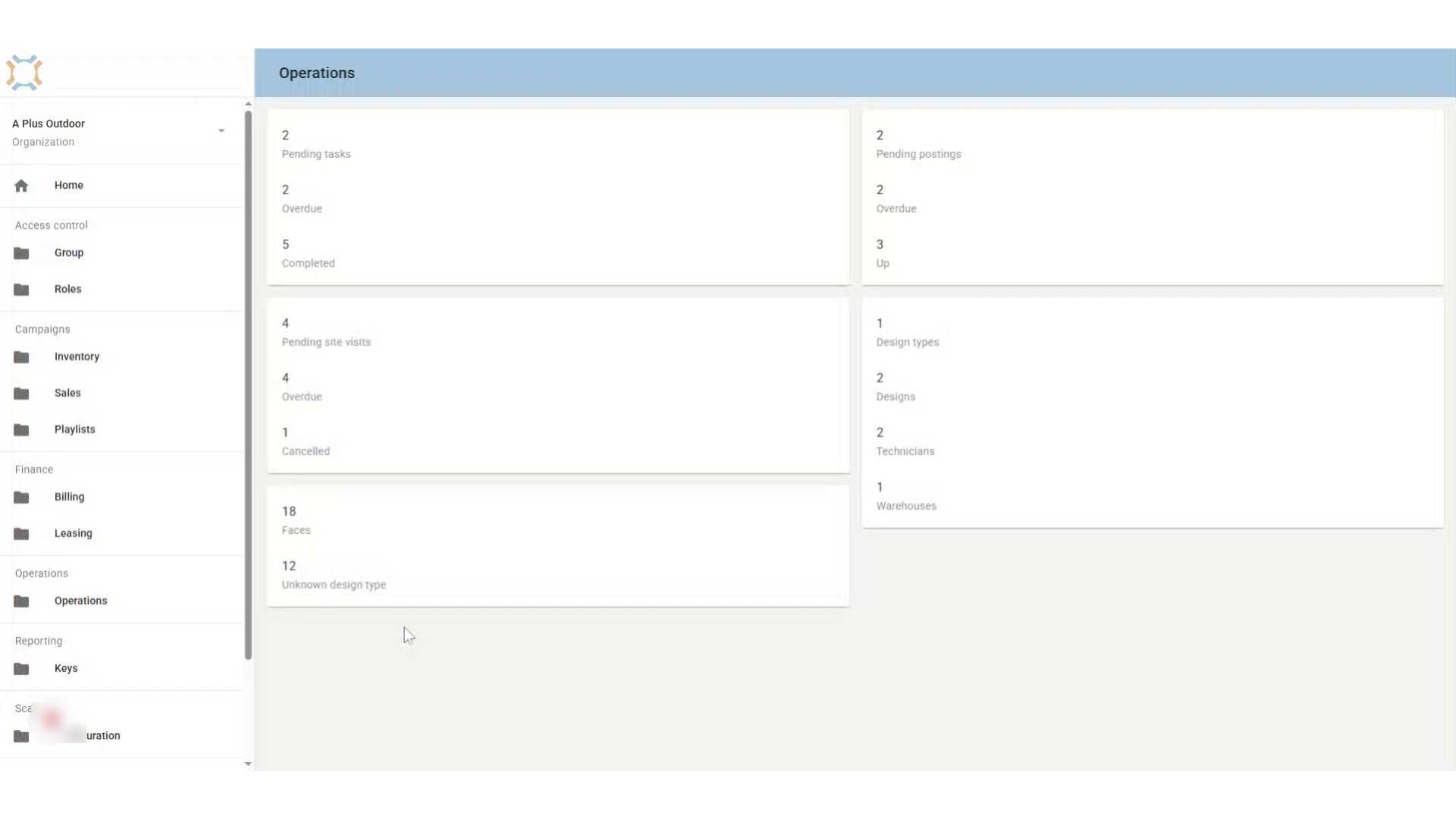Click the Leasing folder icon
Screen dimensions: 1456x819
pyautogui.click(x=21, y=534)
